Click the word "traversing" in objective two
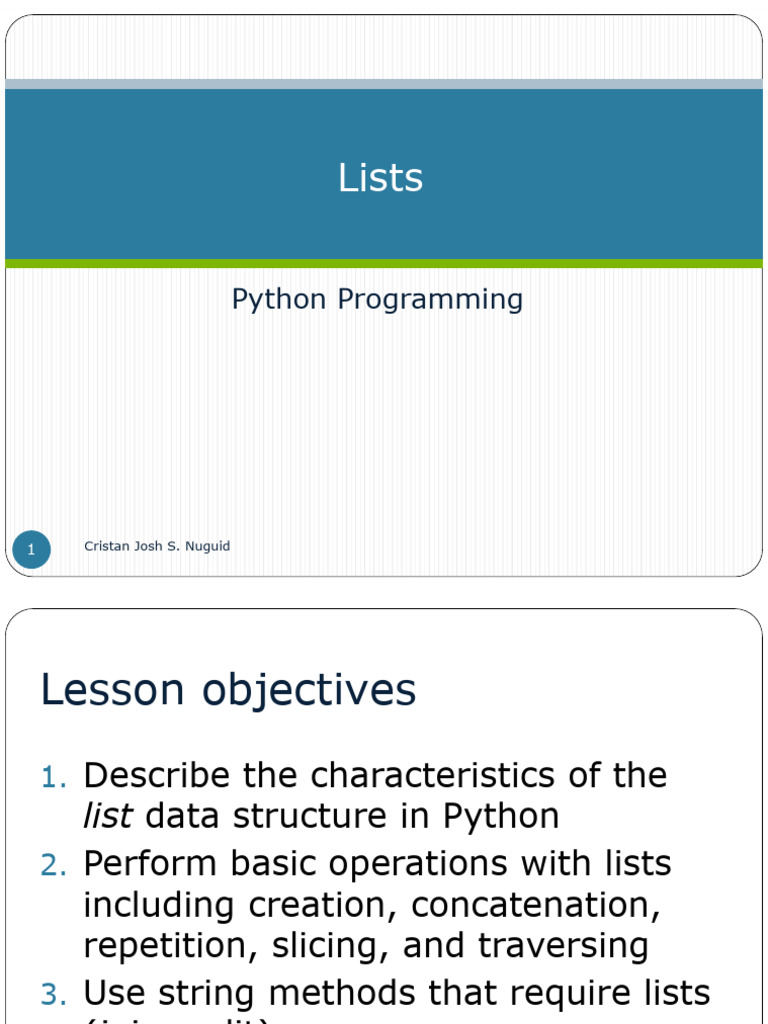 click(x=563, y=947)
